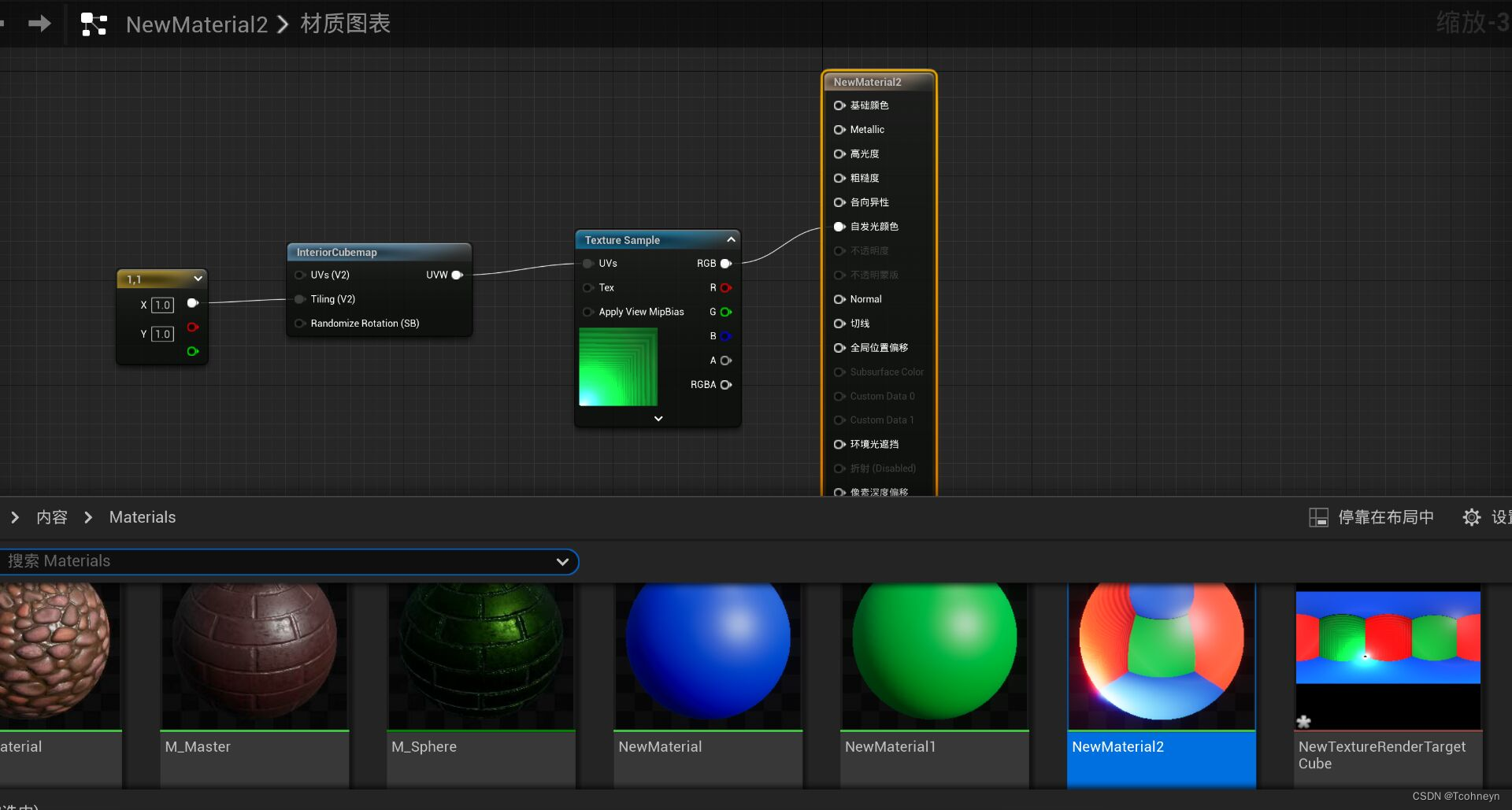
Task: Click 停靠在布局中 dock button
Action: coord(1371,517)
